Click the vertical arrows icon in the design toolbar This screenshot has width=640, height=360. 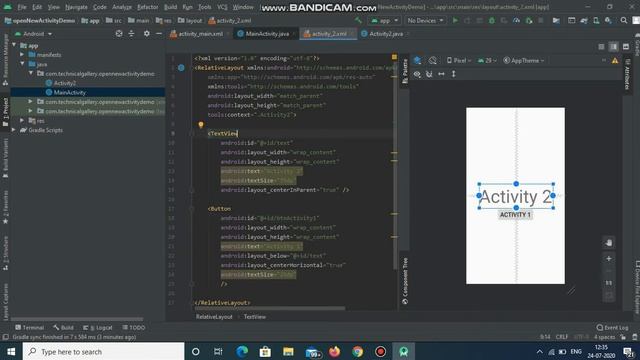click(x=453, y=74)
